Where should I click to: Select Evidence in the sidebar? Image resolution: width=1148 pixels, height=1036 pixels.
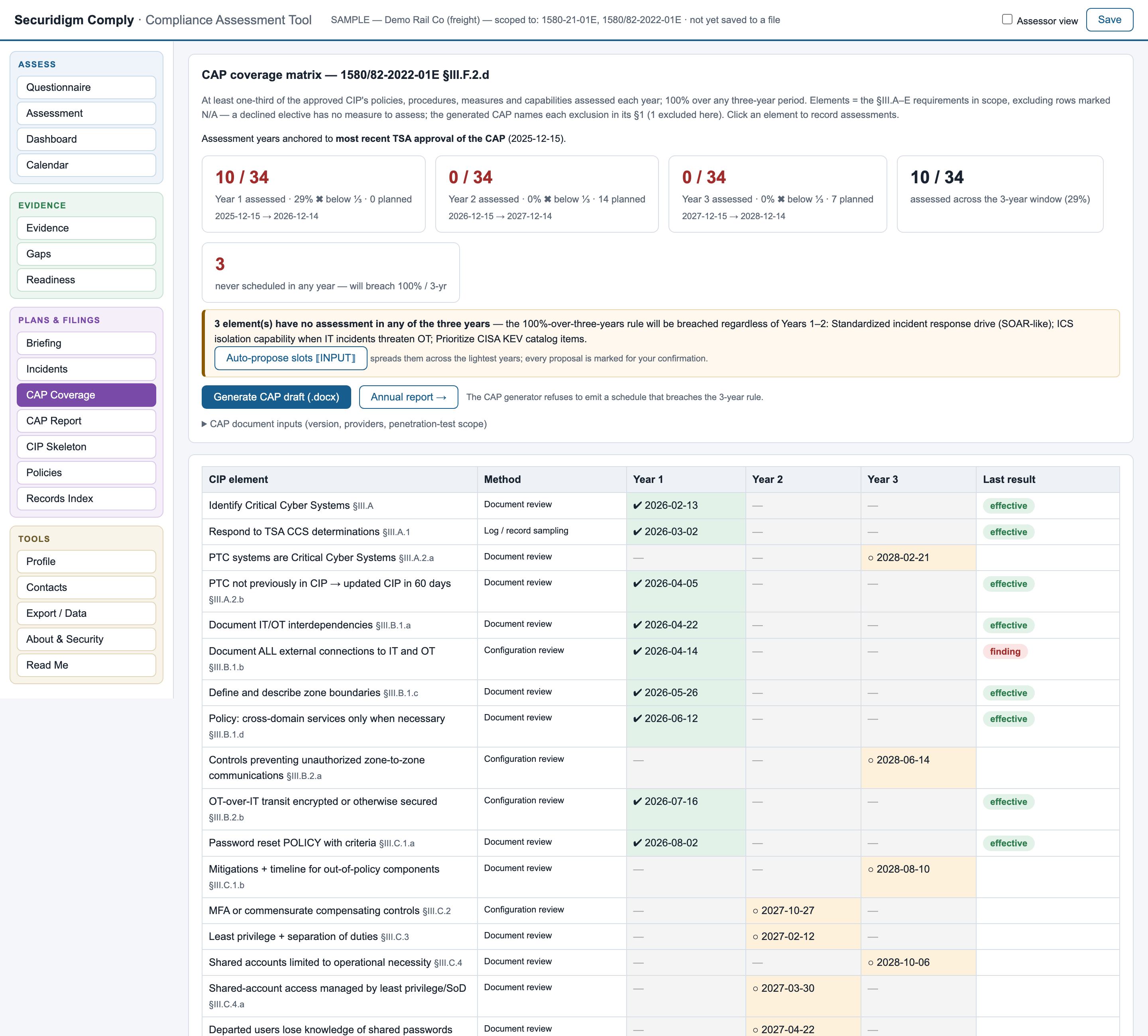click(x=86, y=228)
